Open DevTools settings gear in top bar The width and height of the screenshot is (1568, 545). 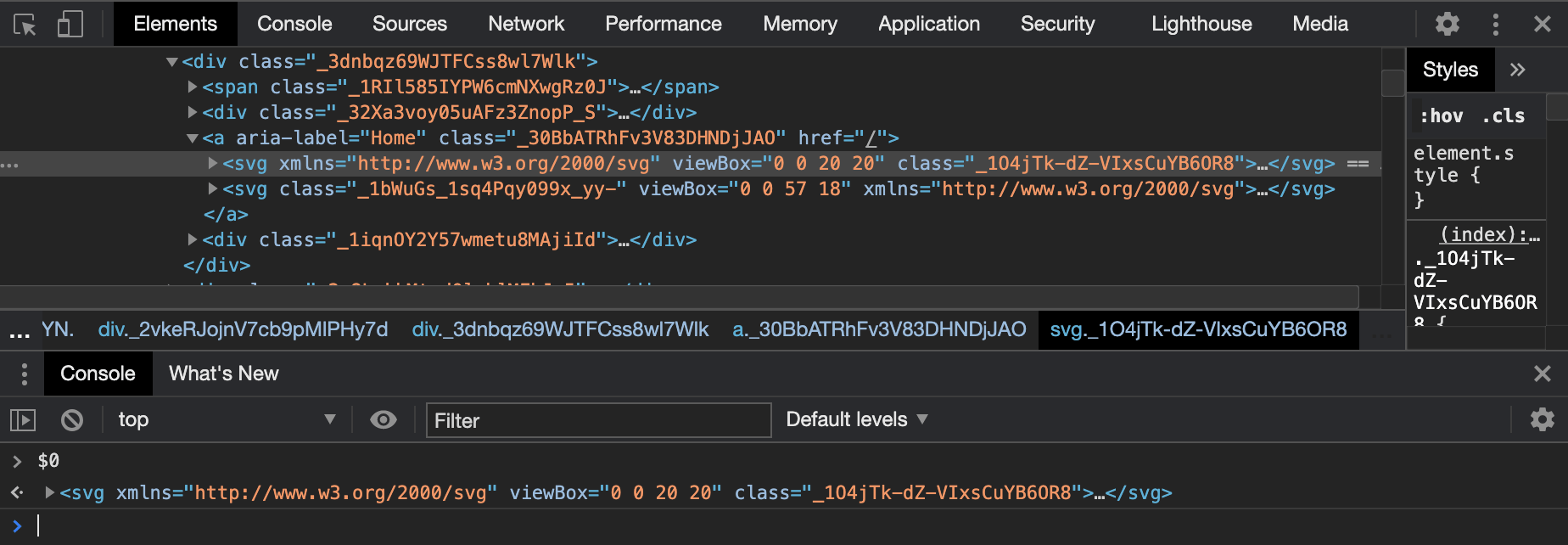tap(1448, 24)
